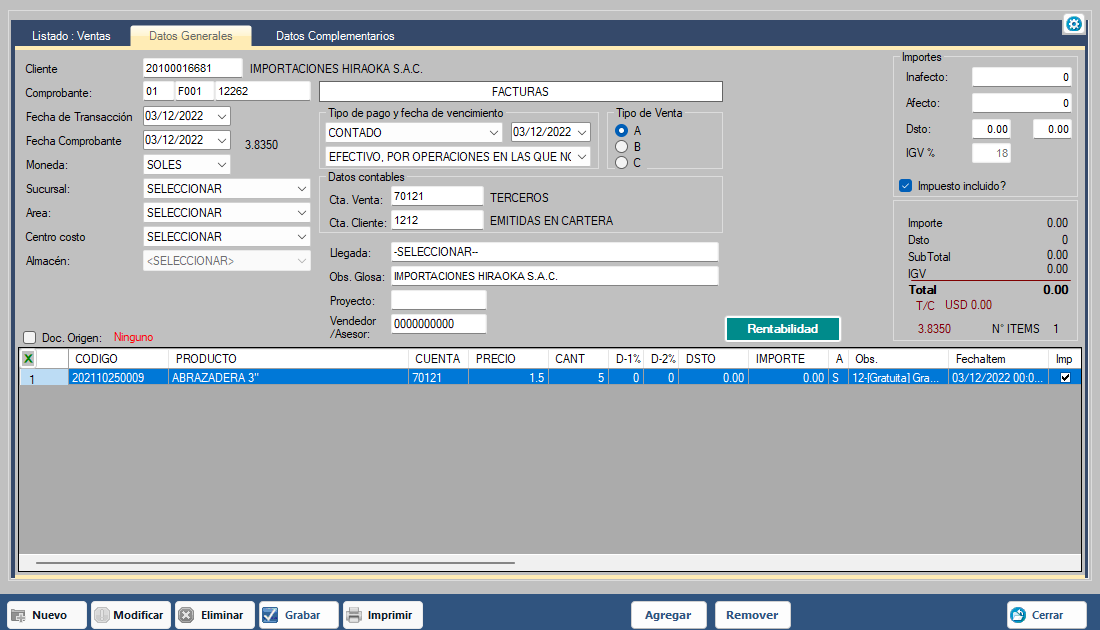Click the PRECIO column header
Viewport: 1100px width, 630px height.
coord(509,358)
